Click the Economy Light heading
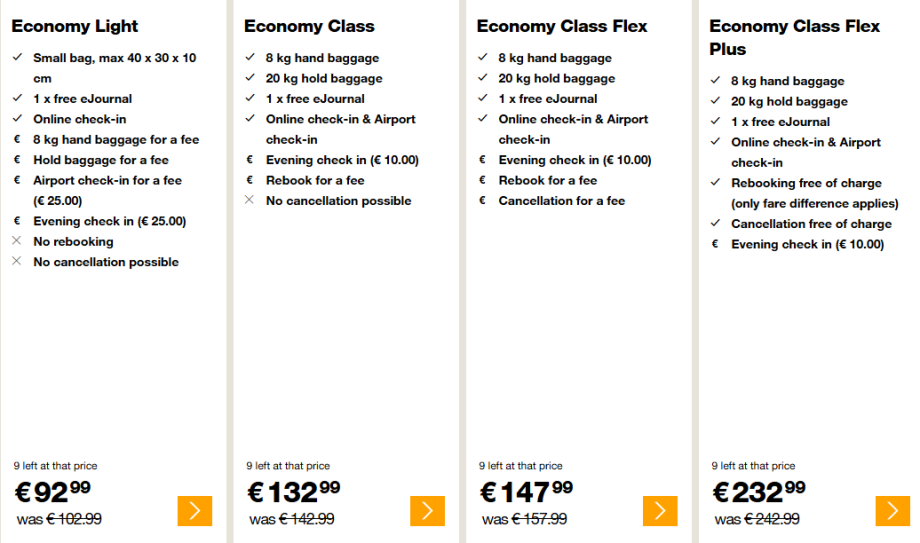Viewport: 920px width, 543px height. click(x=75, y=26)
